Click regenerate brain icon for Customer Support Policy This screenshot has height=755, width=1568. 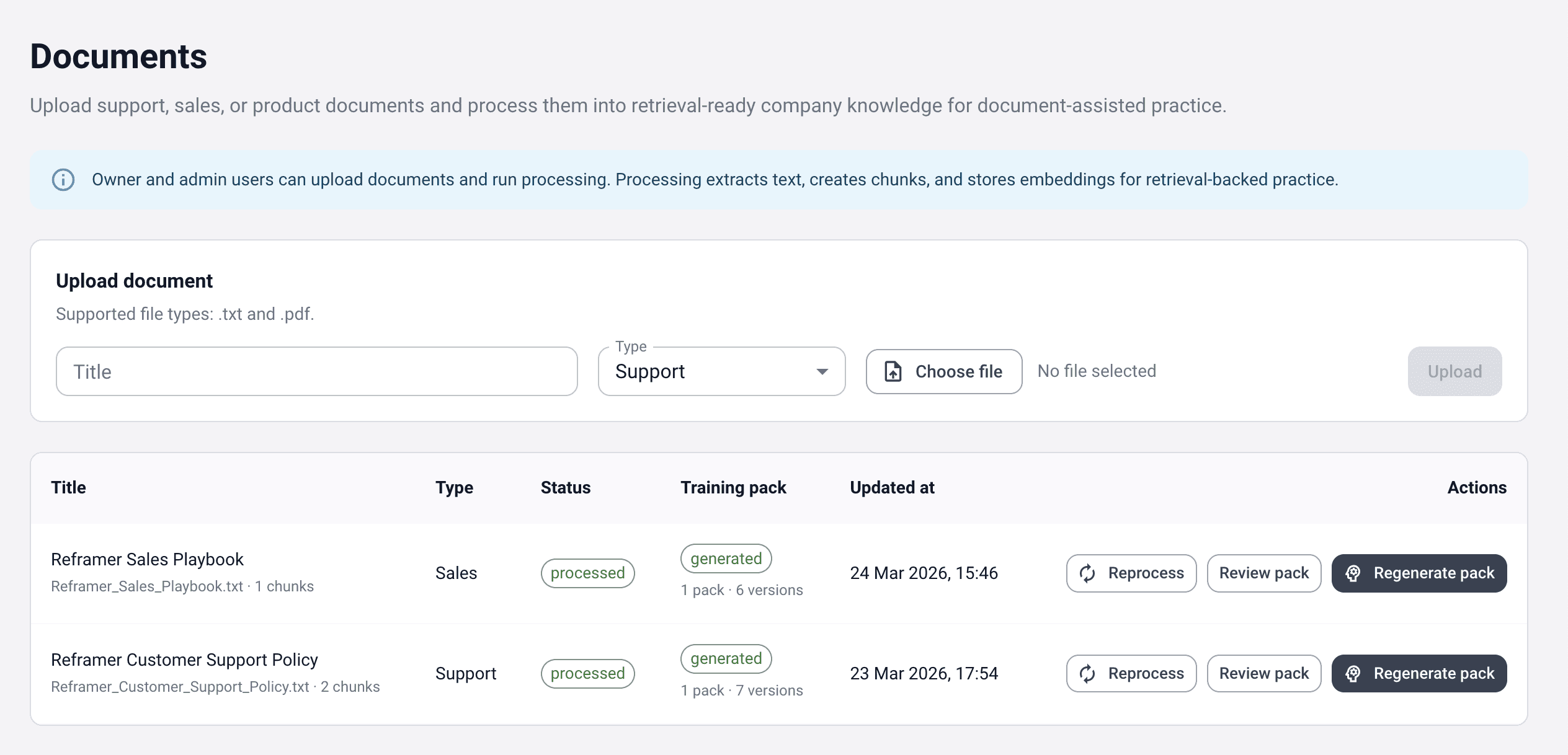point(1353,674)
